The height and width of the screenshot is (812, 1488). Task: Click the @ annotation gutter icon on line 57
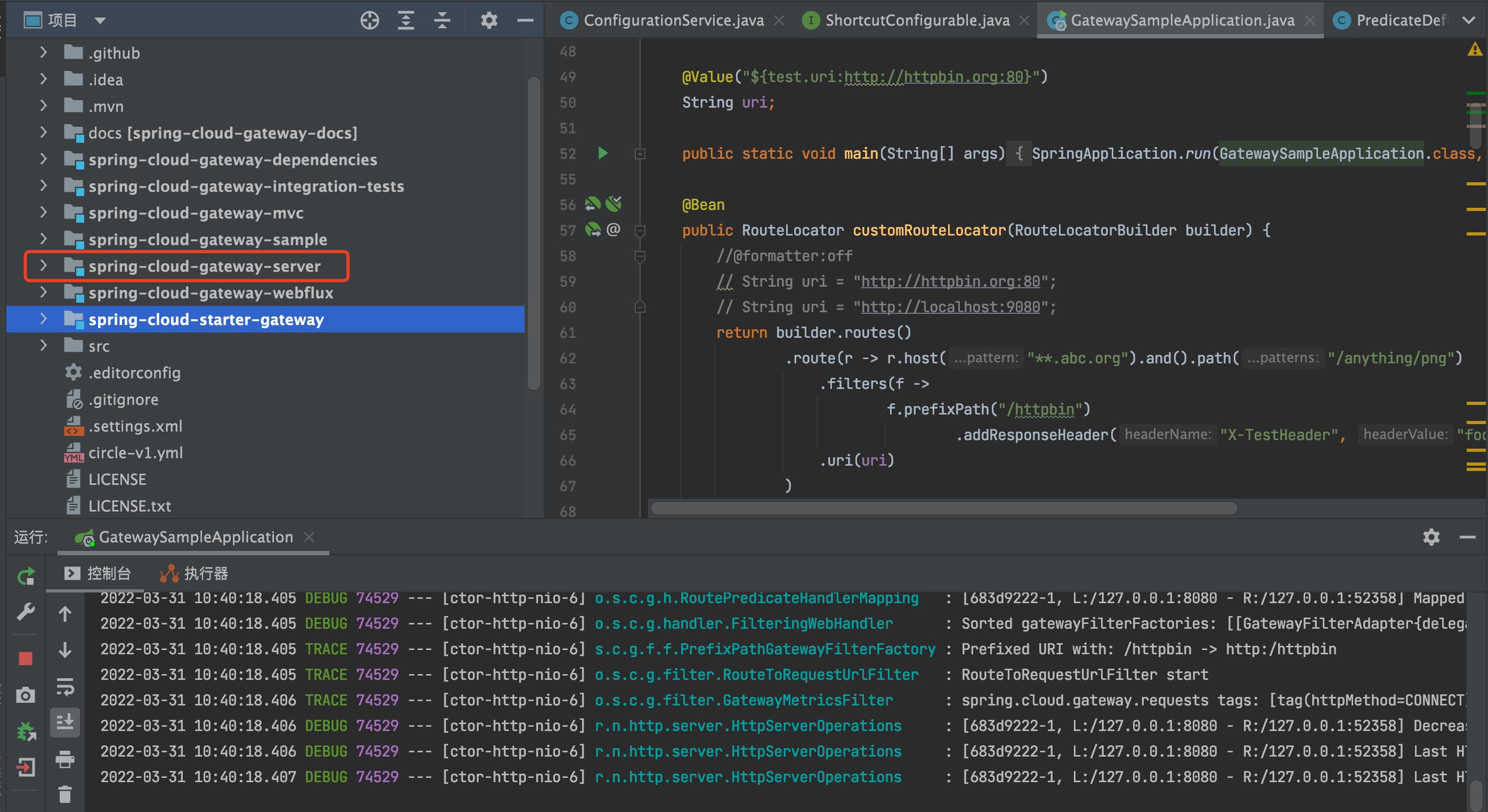pyautogui.click(x=613, y=229)
